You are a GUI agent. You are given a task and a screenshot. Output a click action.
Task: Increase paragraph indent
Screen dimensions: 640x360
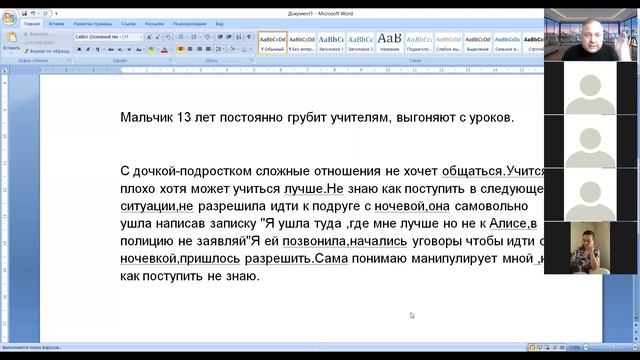click(x=229, y=37)
